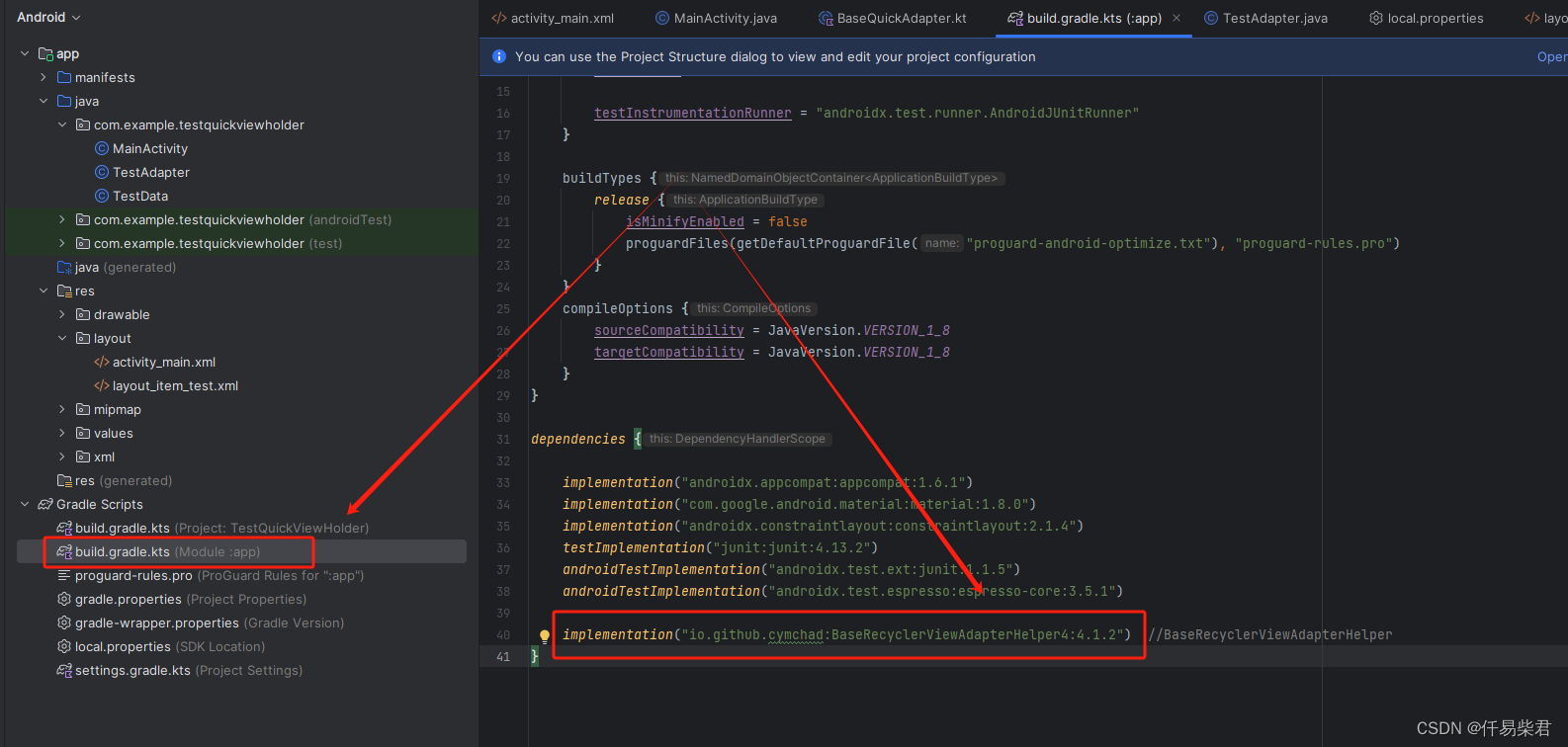
Task: Click the dependencies block keyword
Action: click(x=578, y=439)
